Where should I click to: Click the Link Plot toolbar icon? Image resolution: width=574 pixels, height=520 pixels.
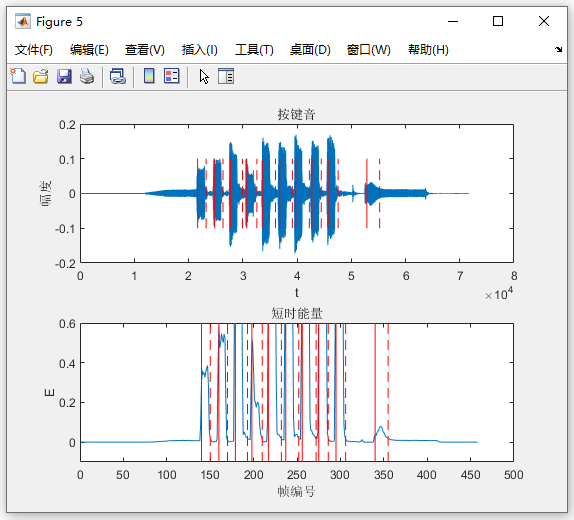[x=118, y=76]
